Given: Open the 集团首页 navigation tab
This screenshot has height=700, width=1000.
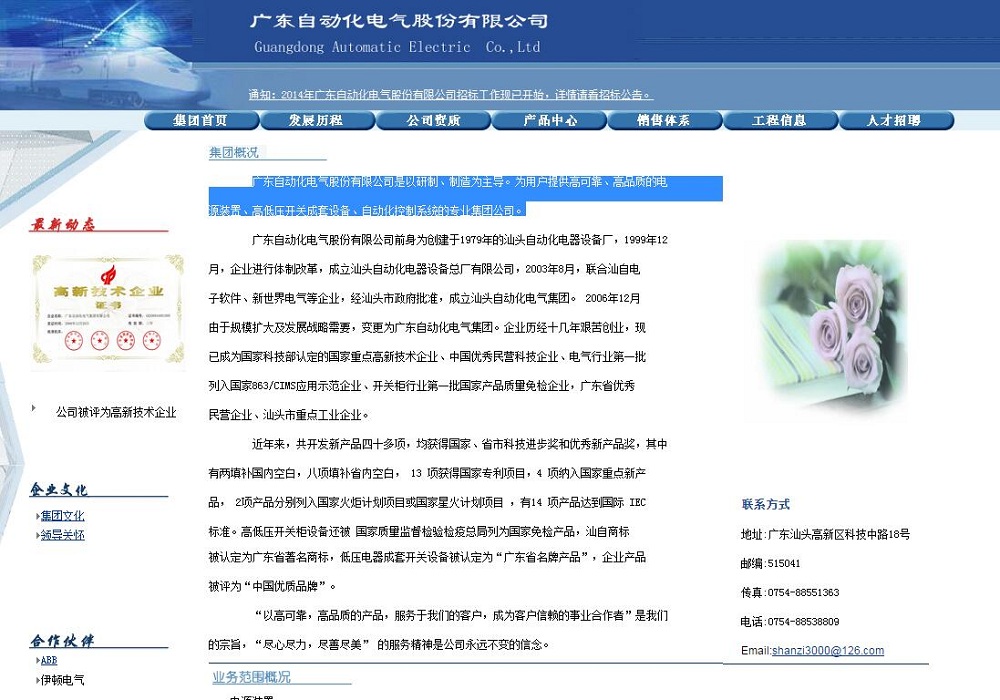Looking at the screenshot, I should point(202,120).
